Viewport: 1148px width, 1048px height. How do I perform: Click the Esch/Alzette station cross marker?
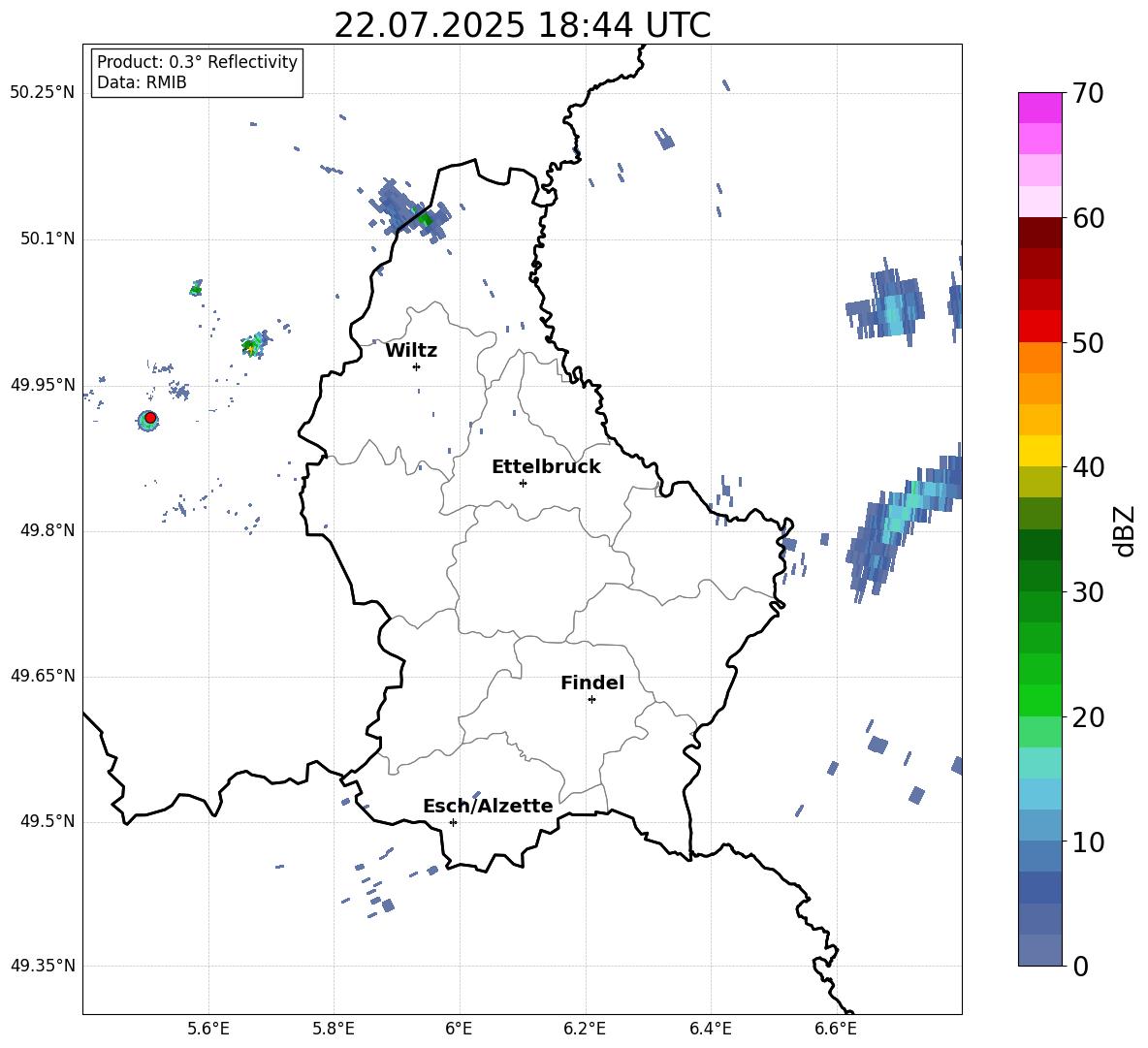(453, 822)
